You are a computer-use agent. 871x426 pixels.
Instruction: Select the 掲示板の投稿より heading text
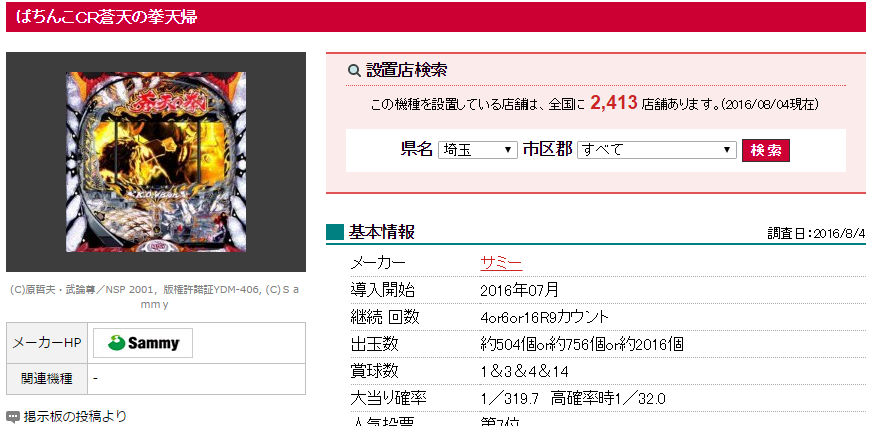75,416
